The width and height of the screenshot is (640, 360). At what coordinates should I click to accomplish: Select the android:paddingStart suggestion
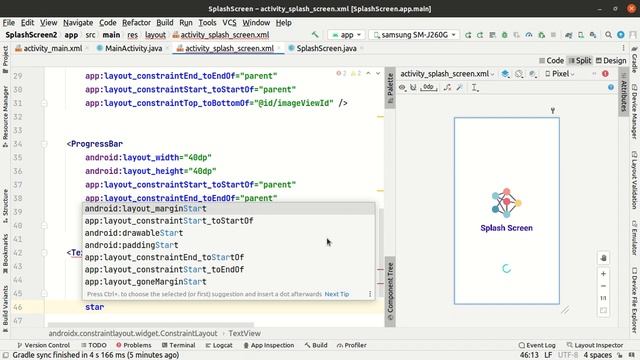pyautogui.click(x=229, y=245)
